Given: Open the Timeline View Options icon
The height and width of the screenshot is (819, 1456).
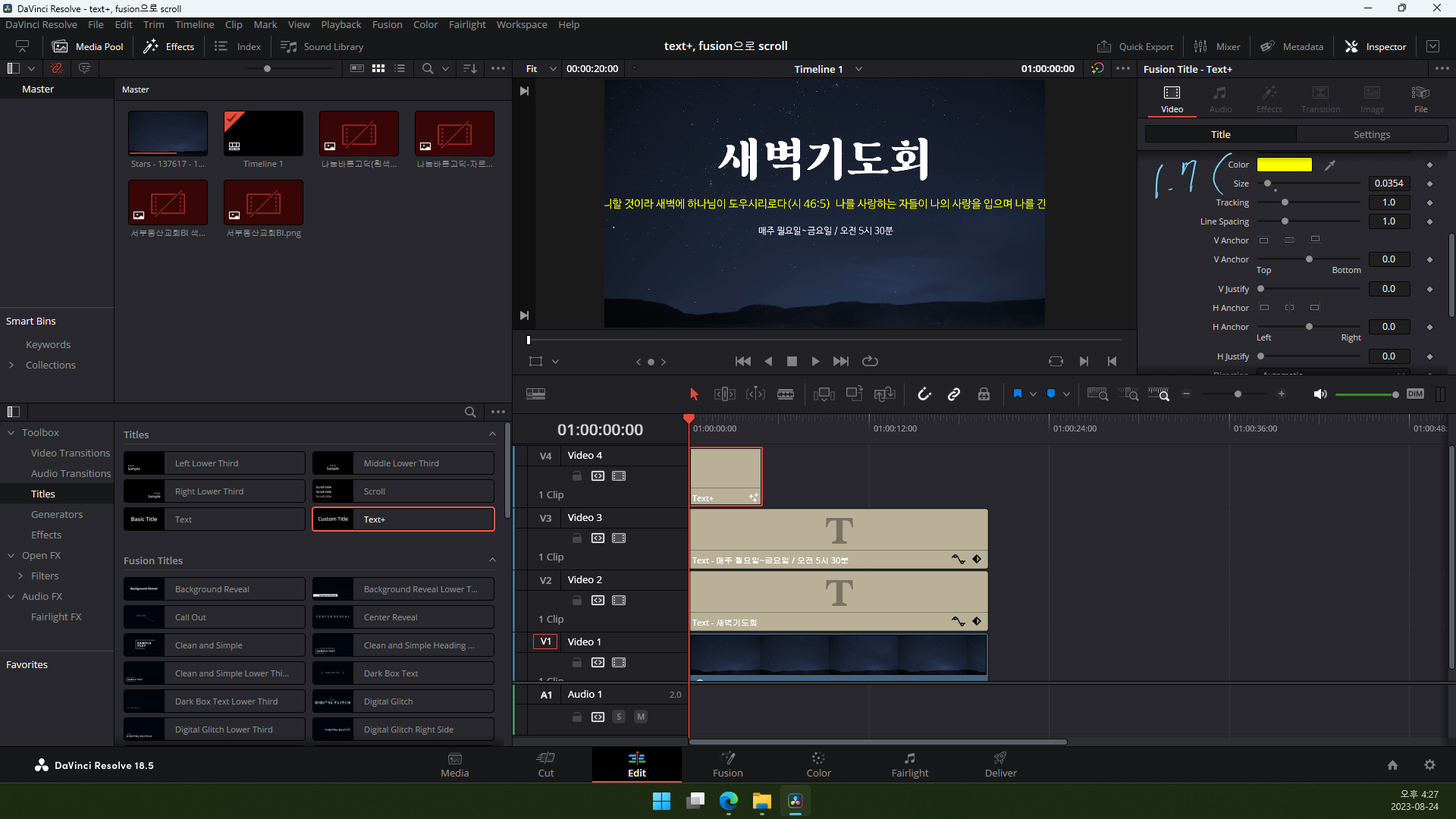Looking at the screenshot, I should [x=535, y=394].
